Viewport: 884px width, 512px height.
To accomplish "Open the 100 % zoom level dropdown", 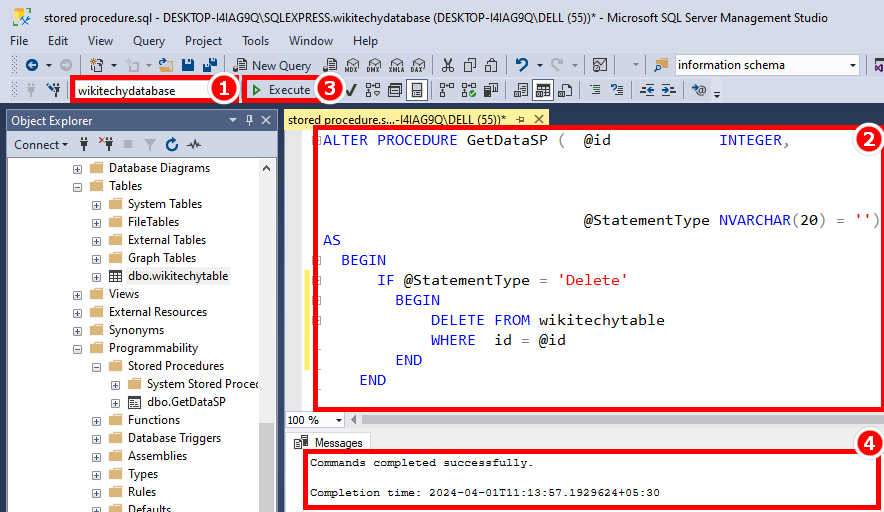I will point(339,420).
